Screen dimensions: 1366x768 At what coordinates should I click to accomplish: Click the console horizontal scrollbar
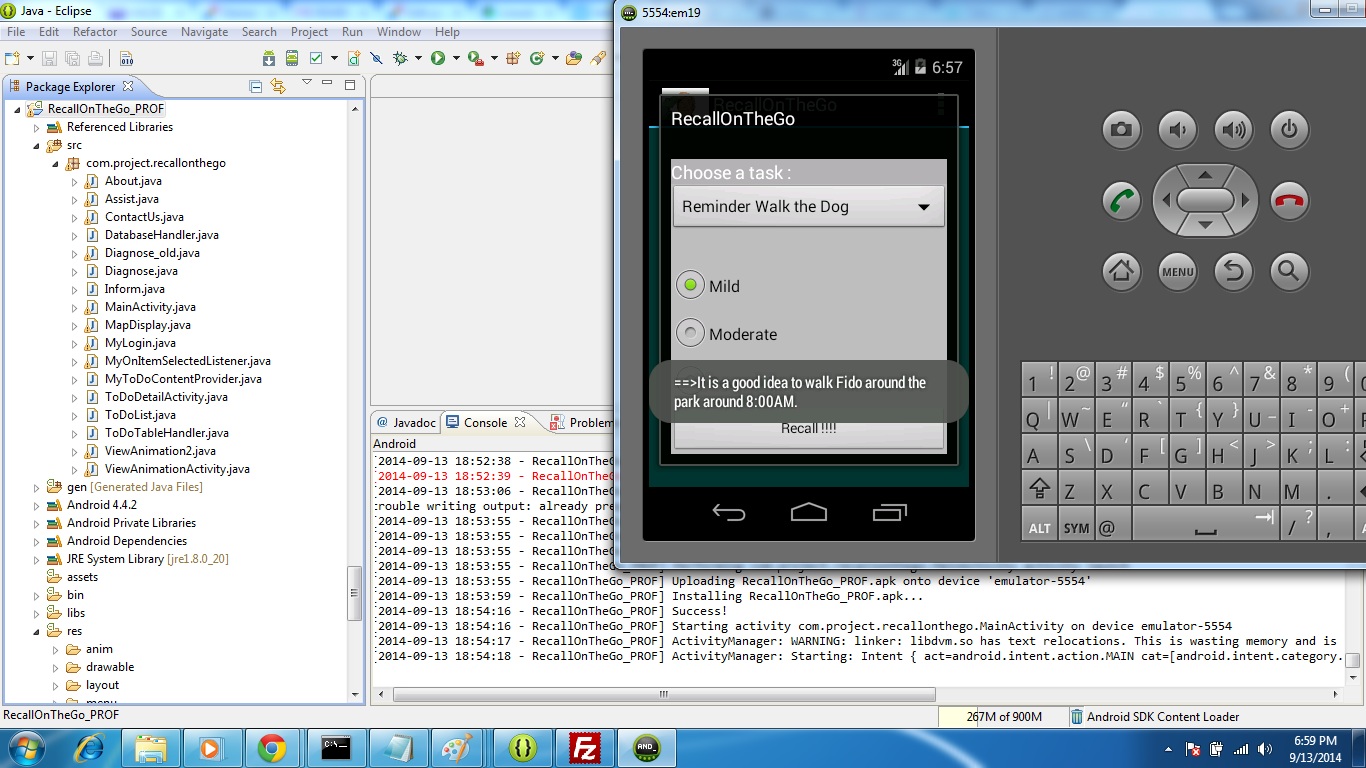(x=664, y=694)
